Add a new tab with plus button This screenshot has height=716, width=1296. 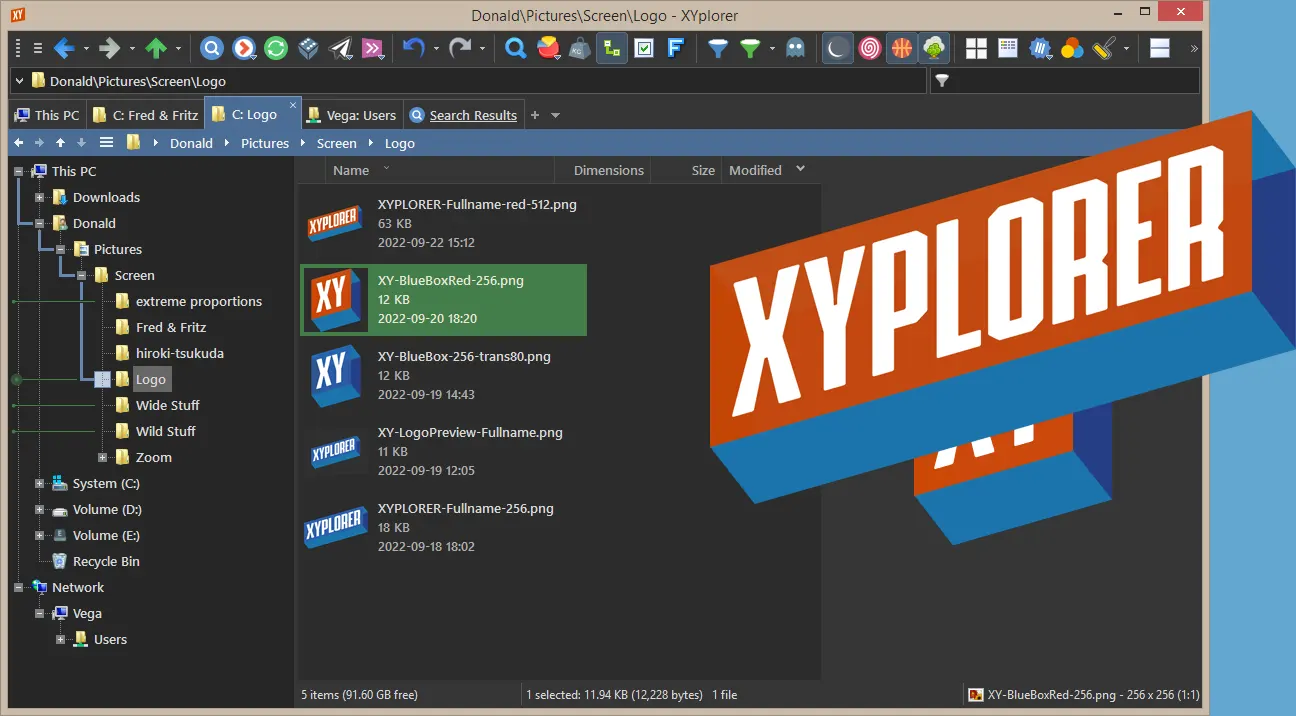(534, 115)
